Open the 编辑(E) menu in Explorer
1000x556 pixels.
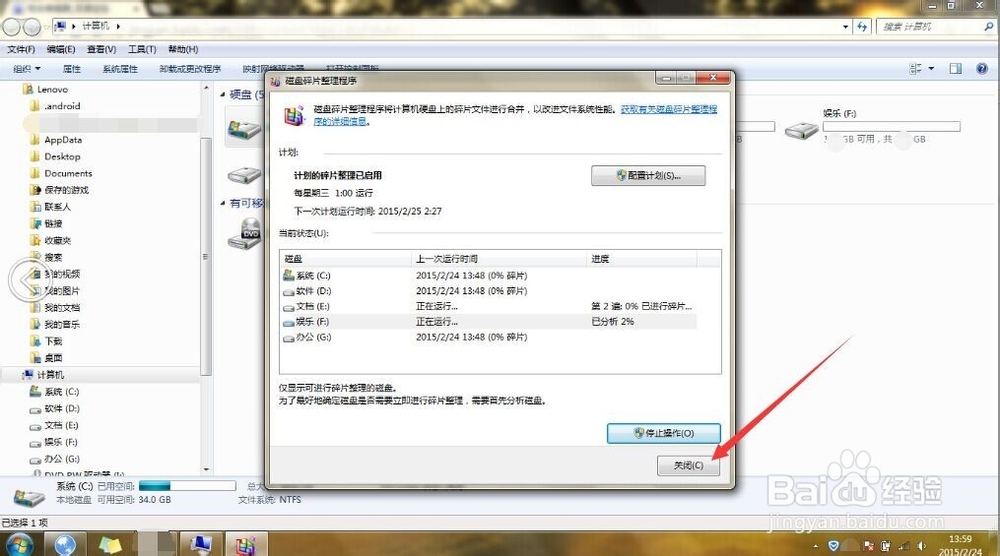pos(61,49)
